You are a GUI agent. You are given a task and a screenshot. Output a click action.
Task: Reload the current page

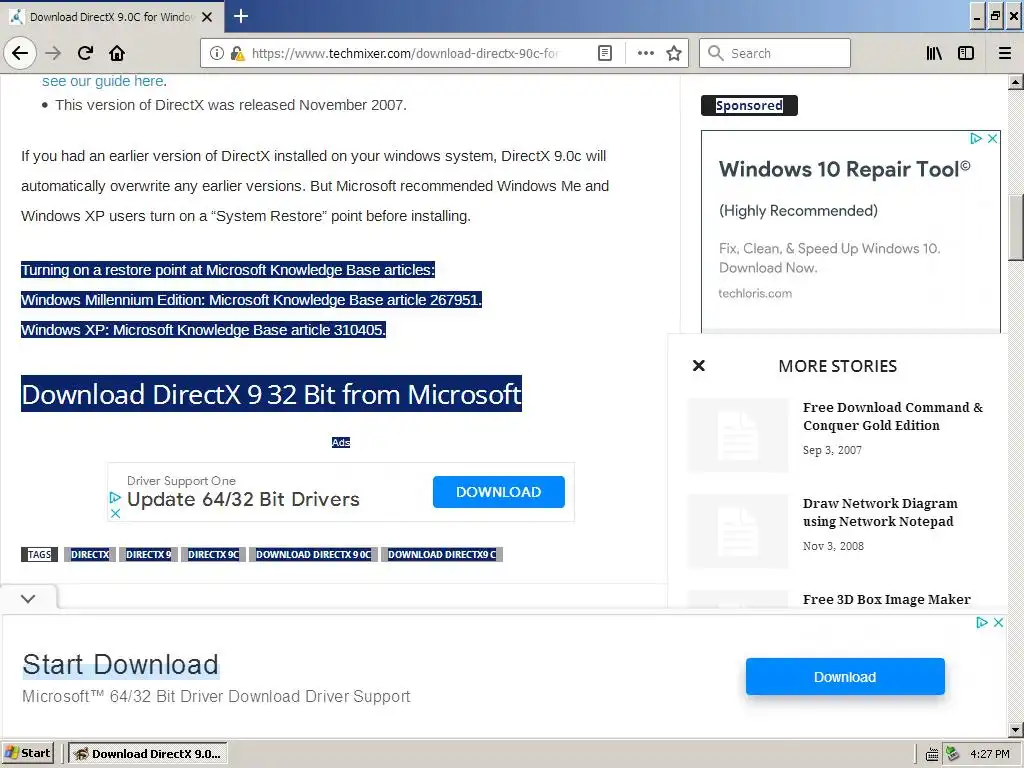[x=85, y=53]
